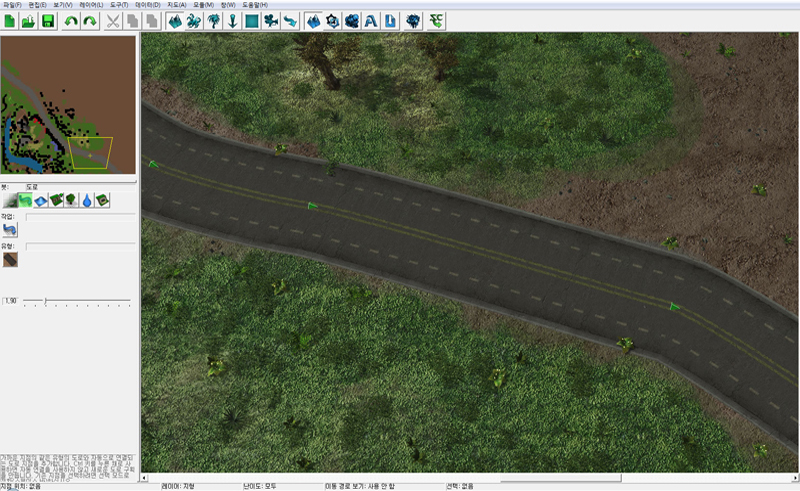Cut selection with scissors icon
800x491 pixels.
[x=113, y=21]
